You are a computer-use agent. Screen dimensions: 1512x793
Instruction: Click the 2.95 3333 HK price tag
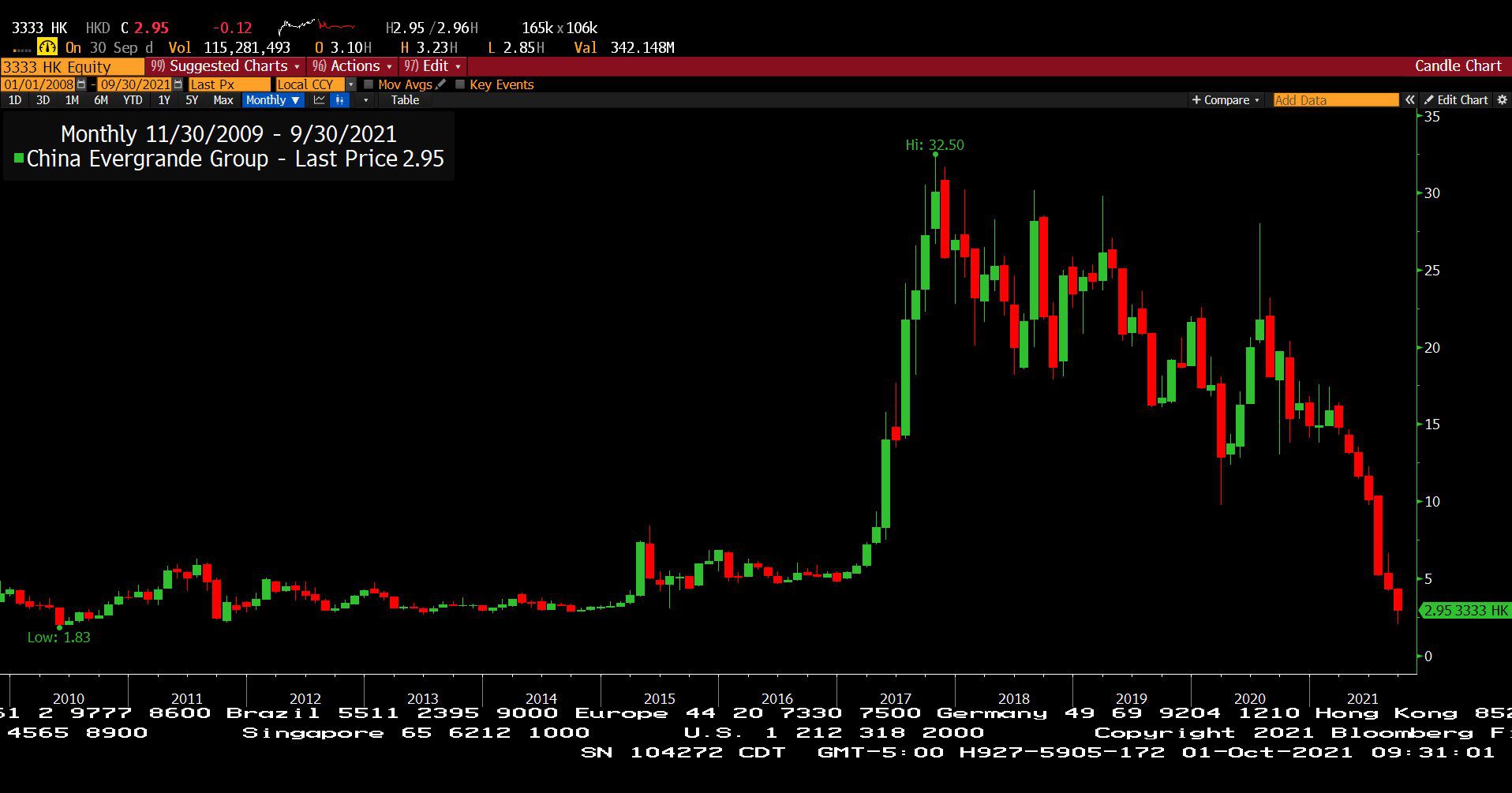tap(1465, 610)
